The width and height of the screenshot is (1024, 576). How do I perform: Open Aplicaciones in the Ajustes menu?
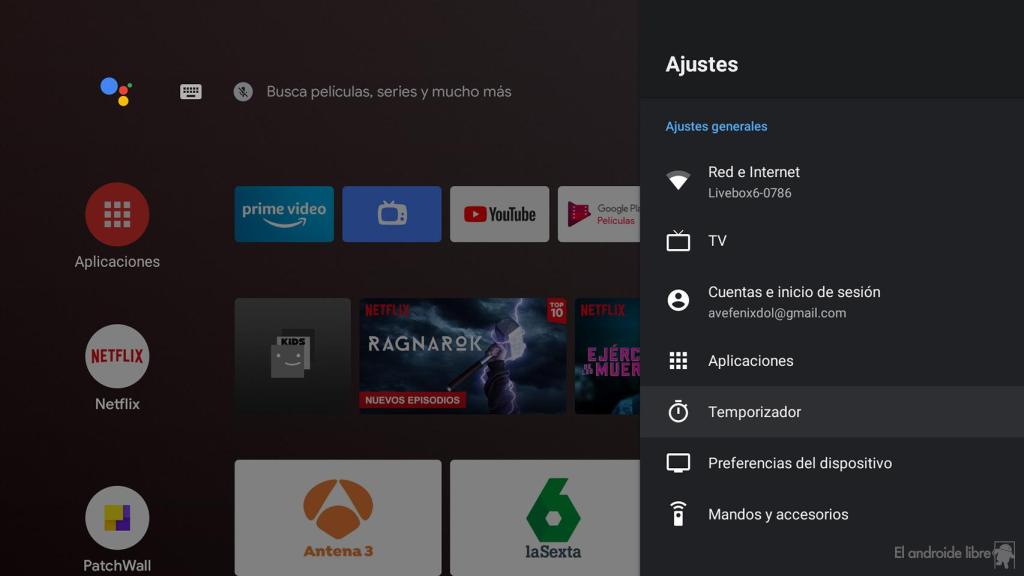(832, 360)
